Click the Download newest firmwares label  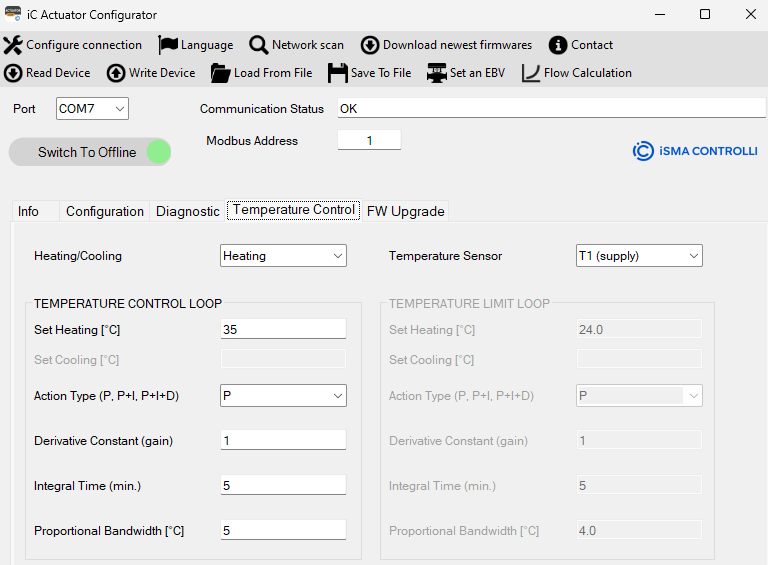tap(457, 45)
